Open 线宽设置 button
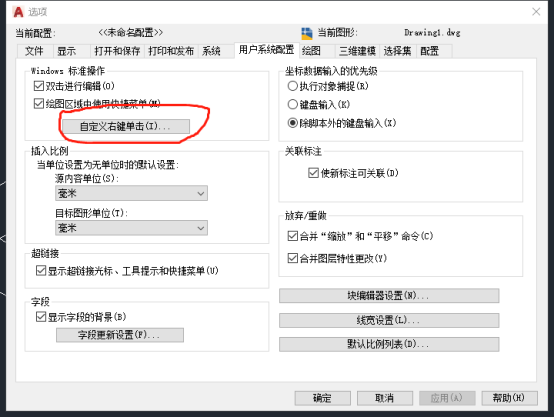 tap(389, 320)
